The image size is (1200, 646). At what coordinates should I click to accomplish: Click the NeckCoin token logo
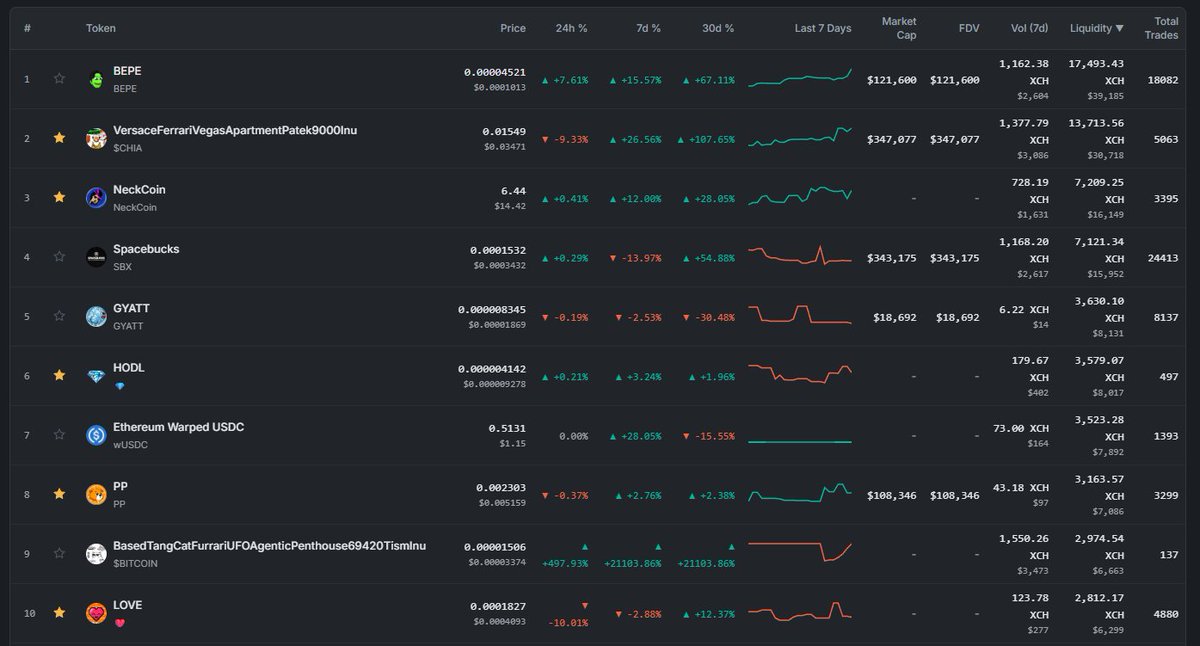[96, 198]
